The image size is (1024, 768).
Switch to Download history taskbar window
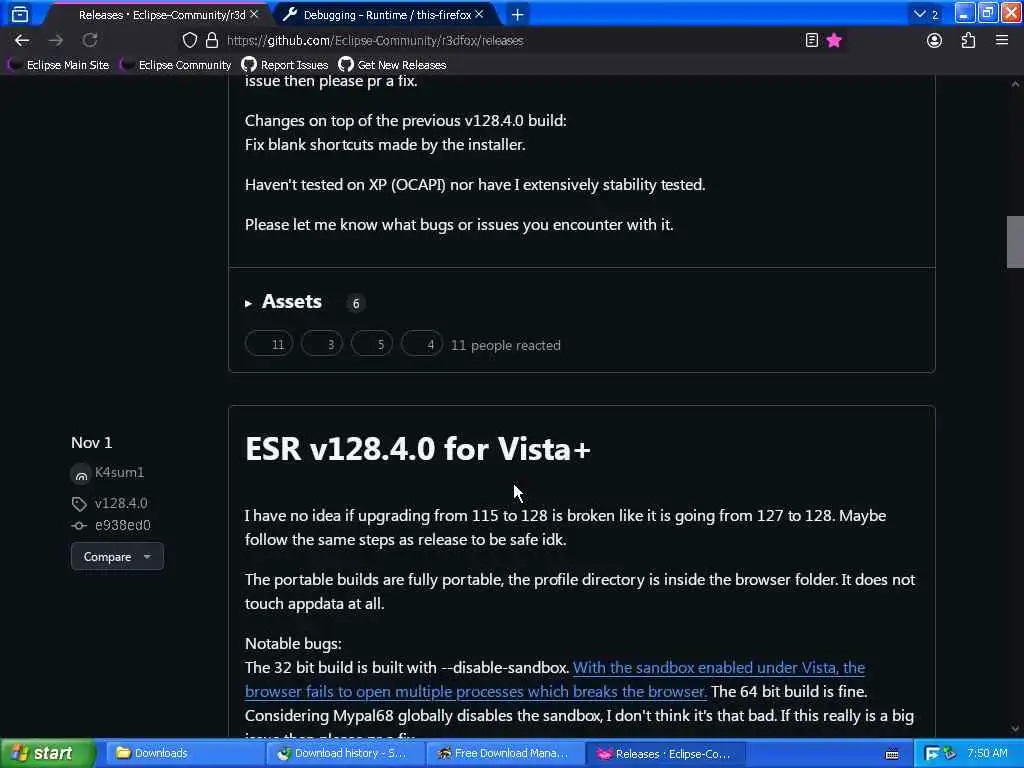tap(345, 754)
